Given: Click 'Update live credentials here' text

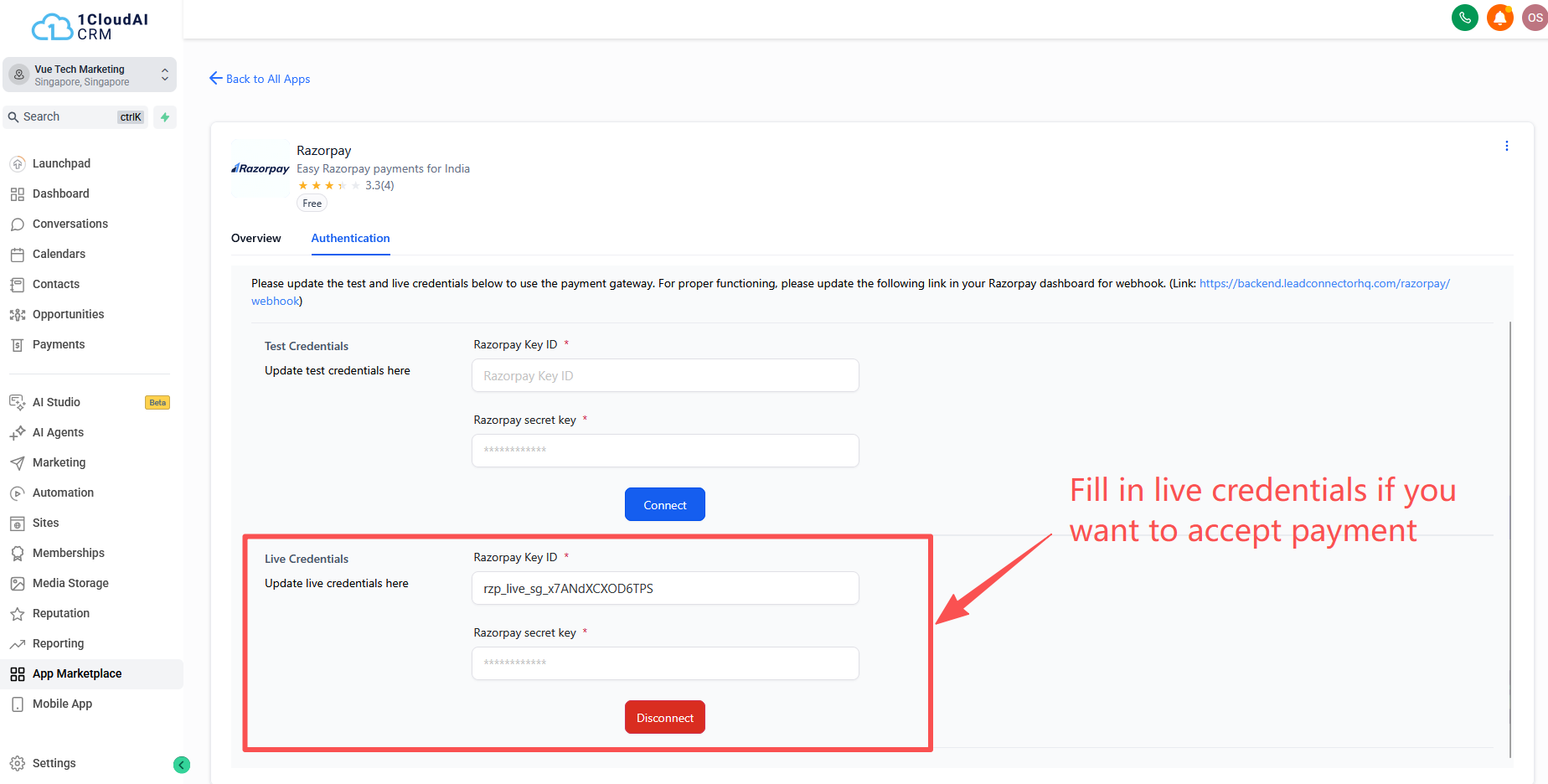Looking at the screenshot, I should pyautogui.click(x=337, y=583).
